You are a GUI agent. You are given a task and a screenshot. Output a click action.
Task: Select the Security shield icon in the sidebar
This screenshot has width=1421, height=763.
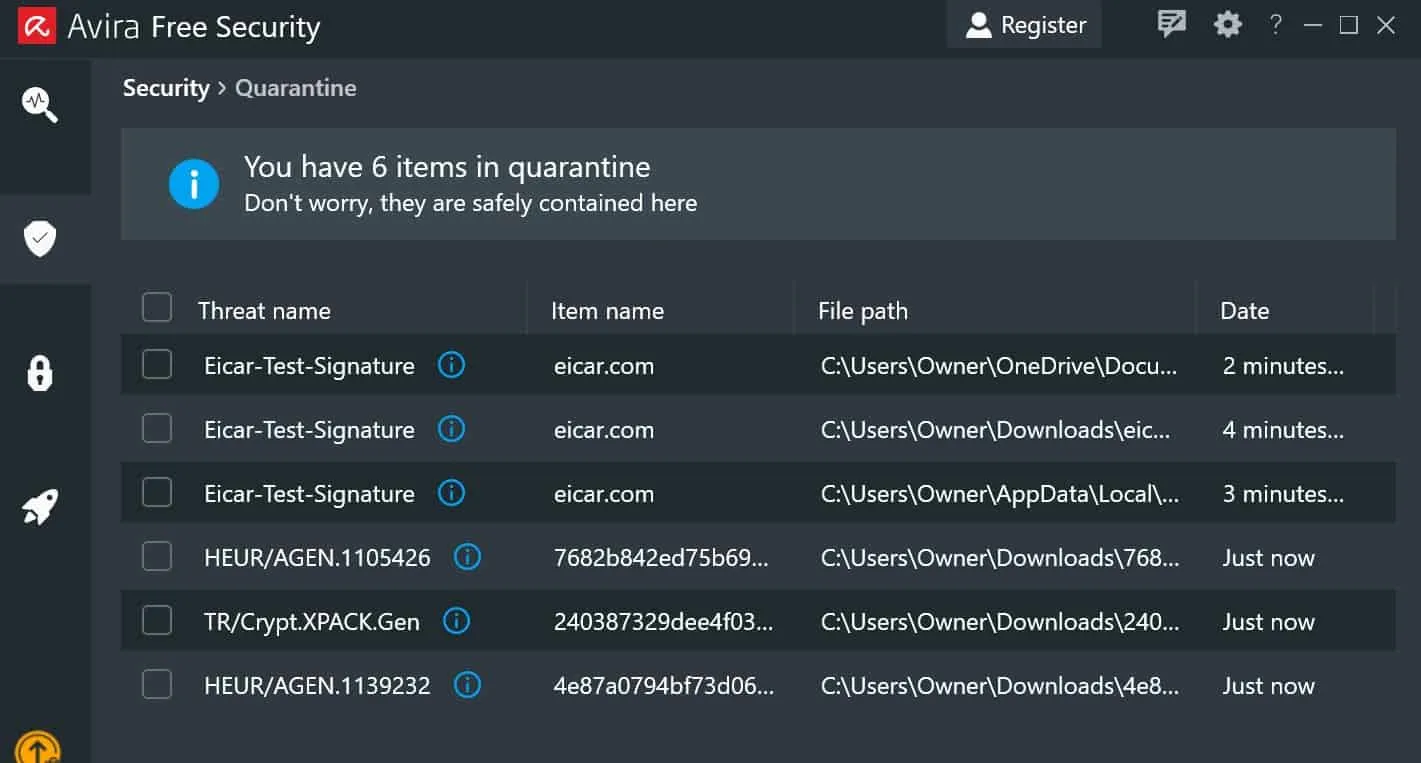(x=38, y=238)
